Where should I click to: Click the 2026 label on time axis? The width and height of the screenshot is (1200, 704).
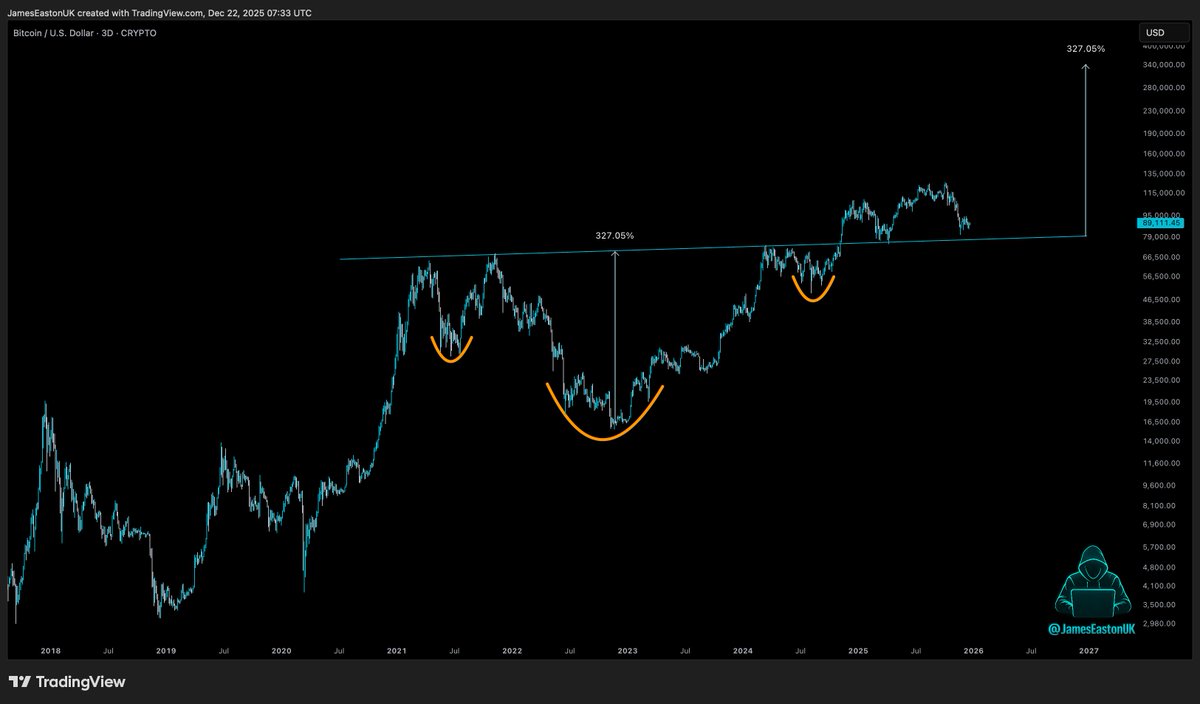pos(973,650)
